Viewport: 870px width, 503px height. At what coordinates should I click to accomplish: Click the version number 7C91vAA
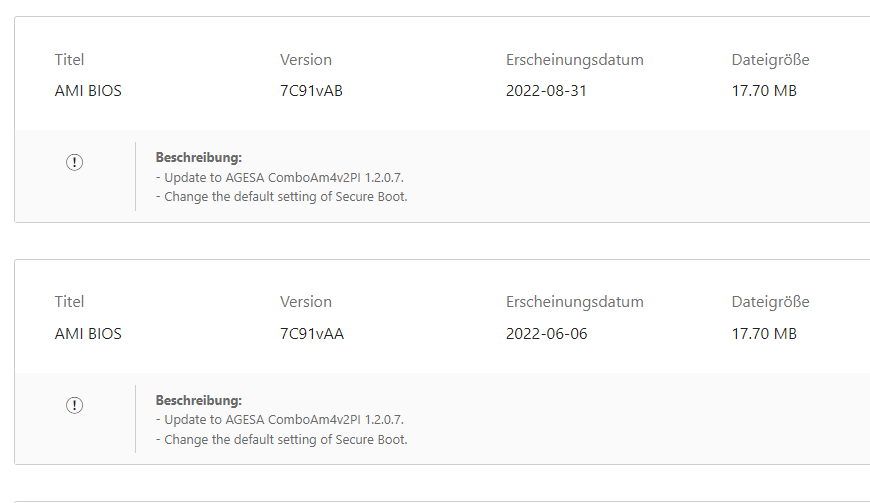312,333
